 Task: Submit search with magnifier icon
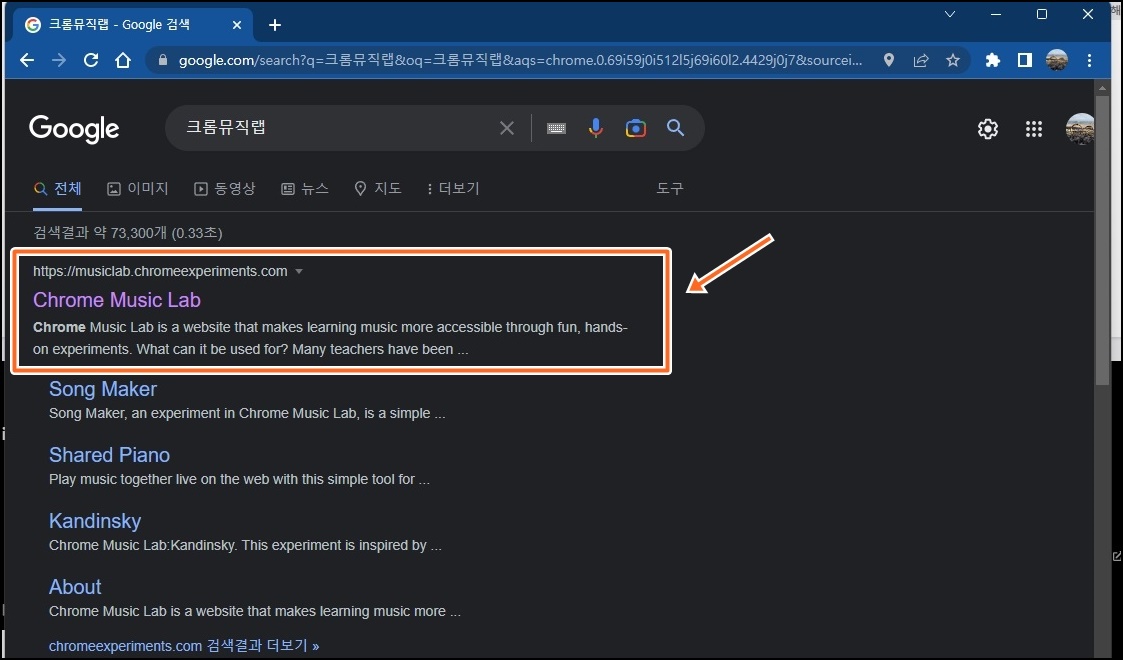675,128
